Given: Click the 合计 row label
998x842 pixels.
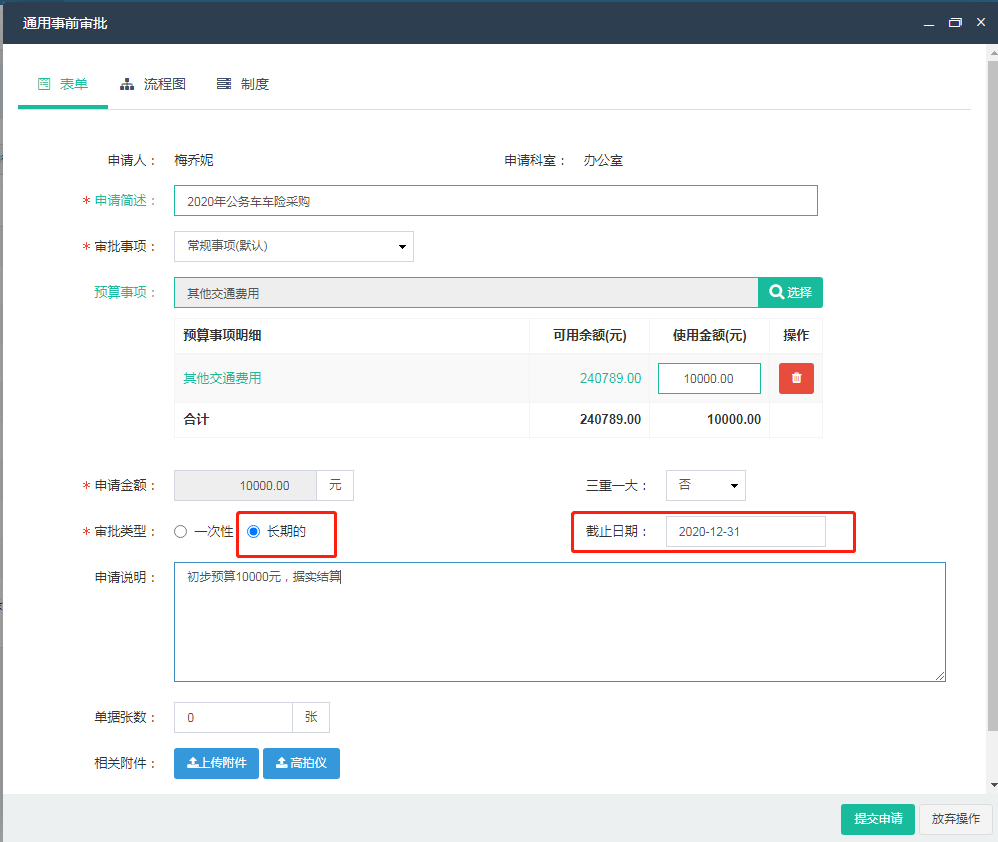Looking at the screenshot, I should point(196,419).
